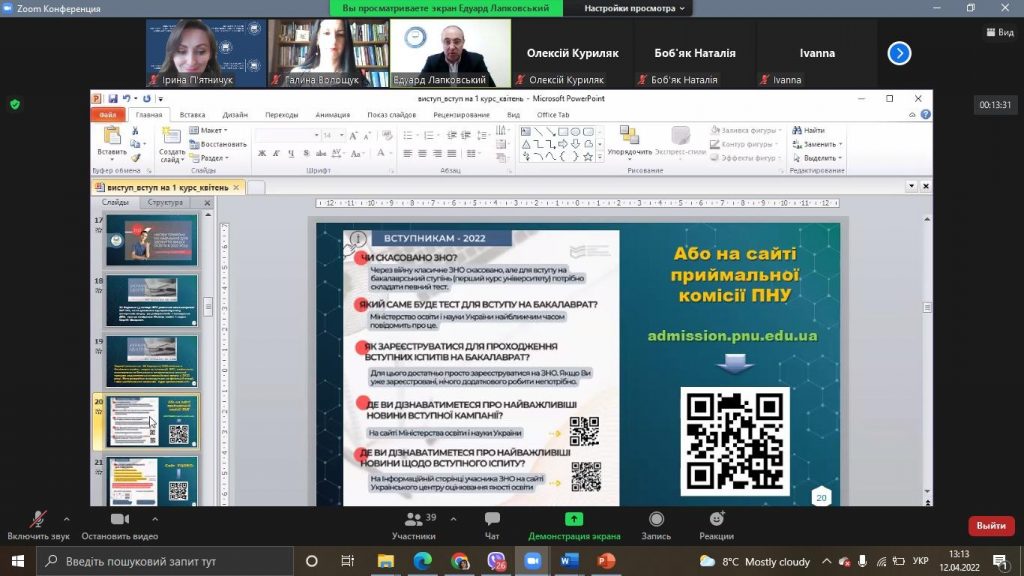Open Настройки просмотра dropdown
This screenshot has height=576, width=1024.
tap(634, 8)
